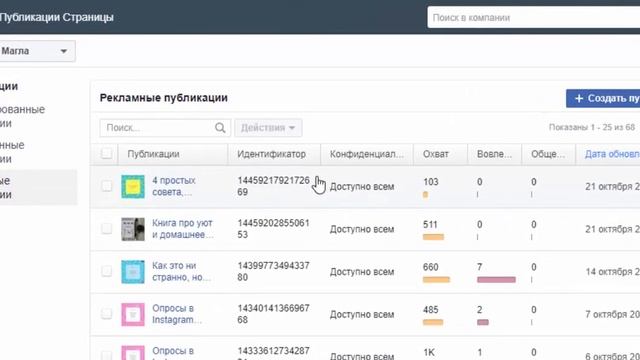Focus the Поиск в компании search field
This screenshot has height=360, width=640.
coord(533,18)
